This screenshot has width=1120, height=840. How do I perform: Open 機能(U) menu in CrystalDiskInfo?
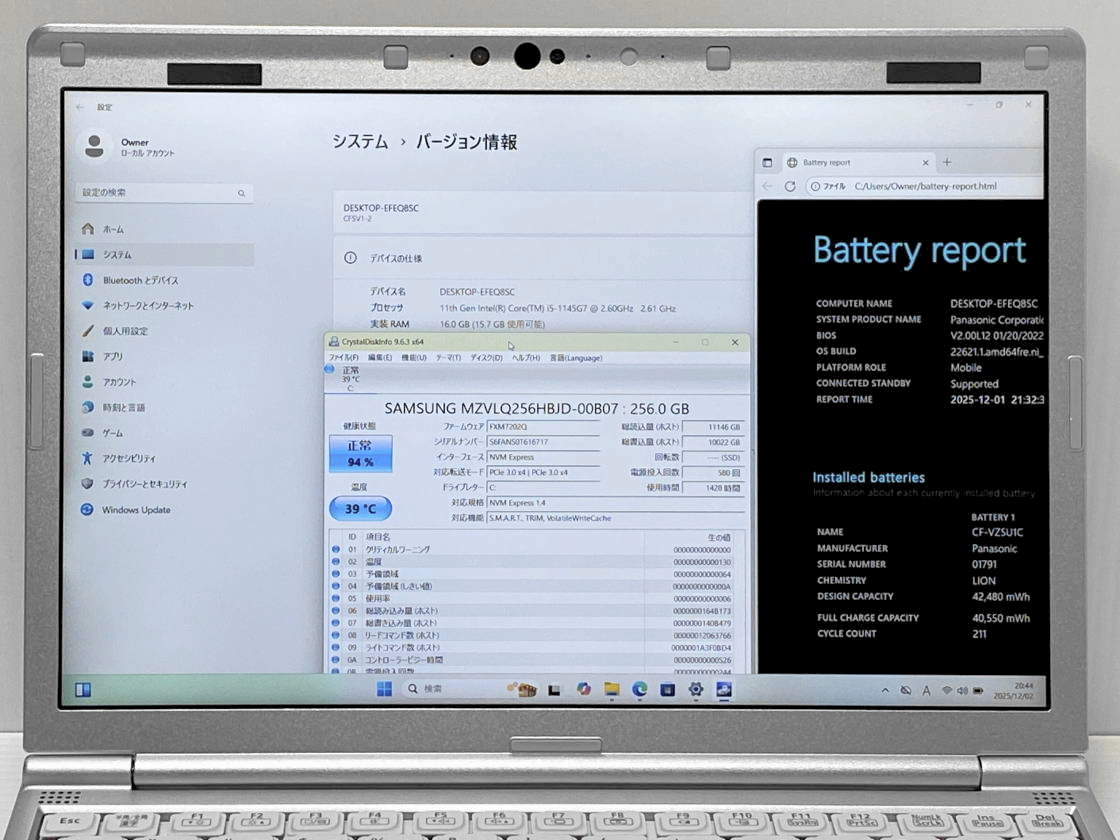coord(413,357)
